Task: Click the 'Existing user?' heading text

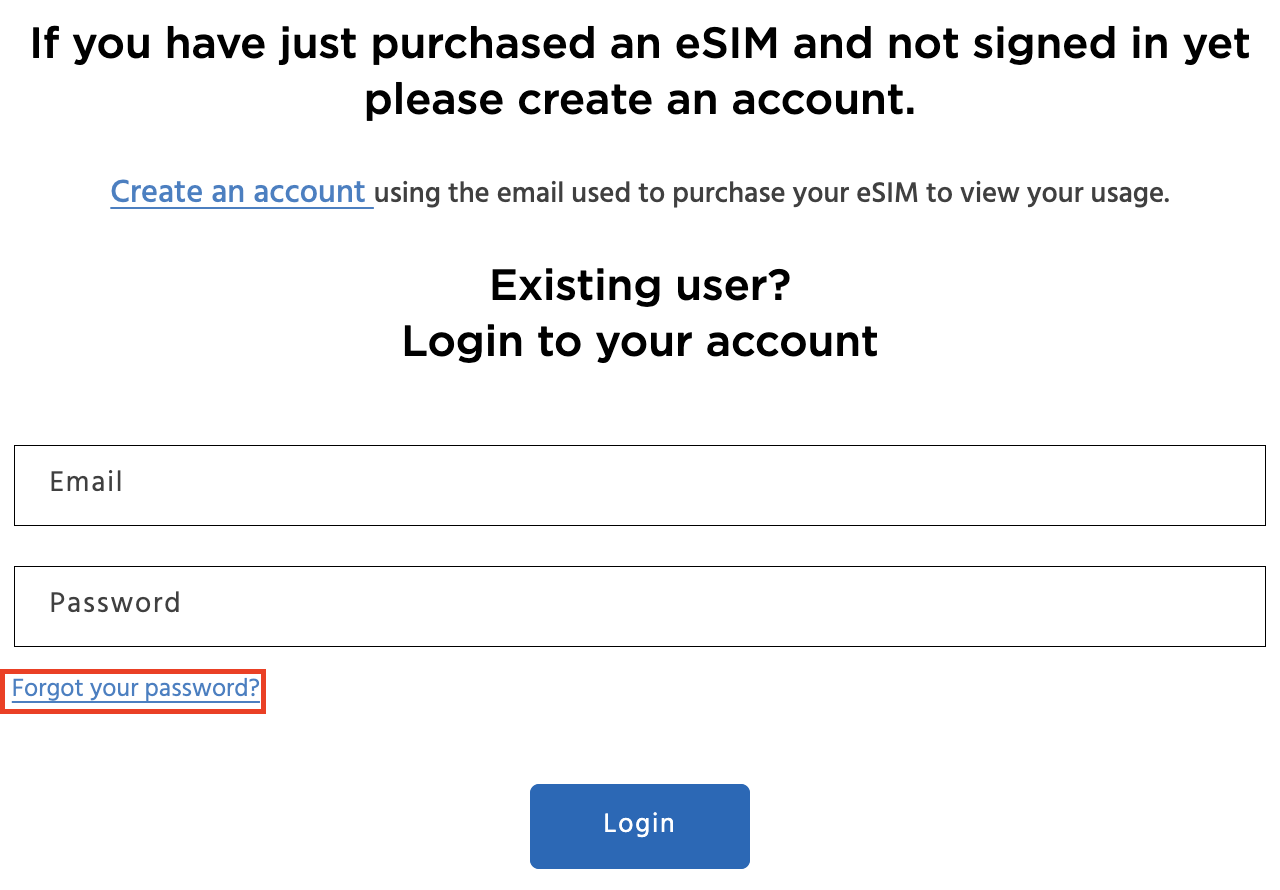Action: click(640, 286)
